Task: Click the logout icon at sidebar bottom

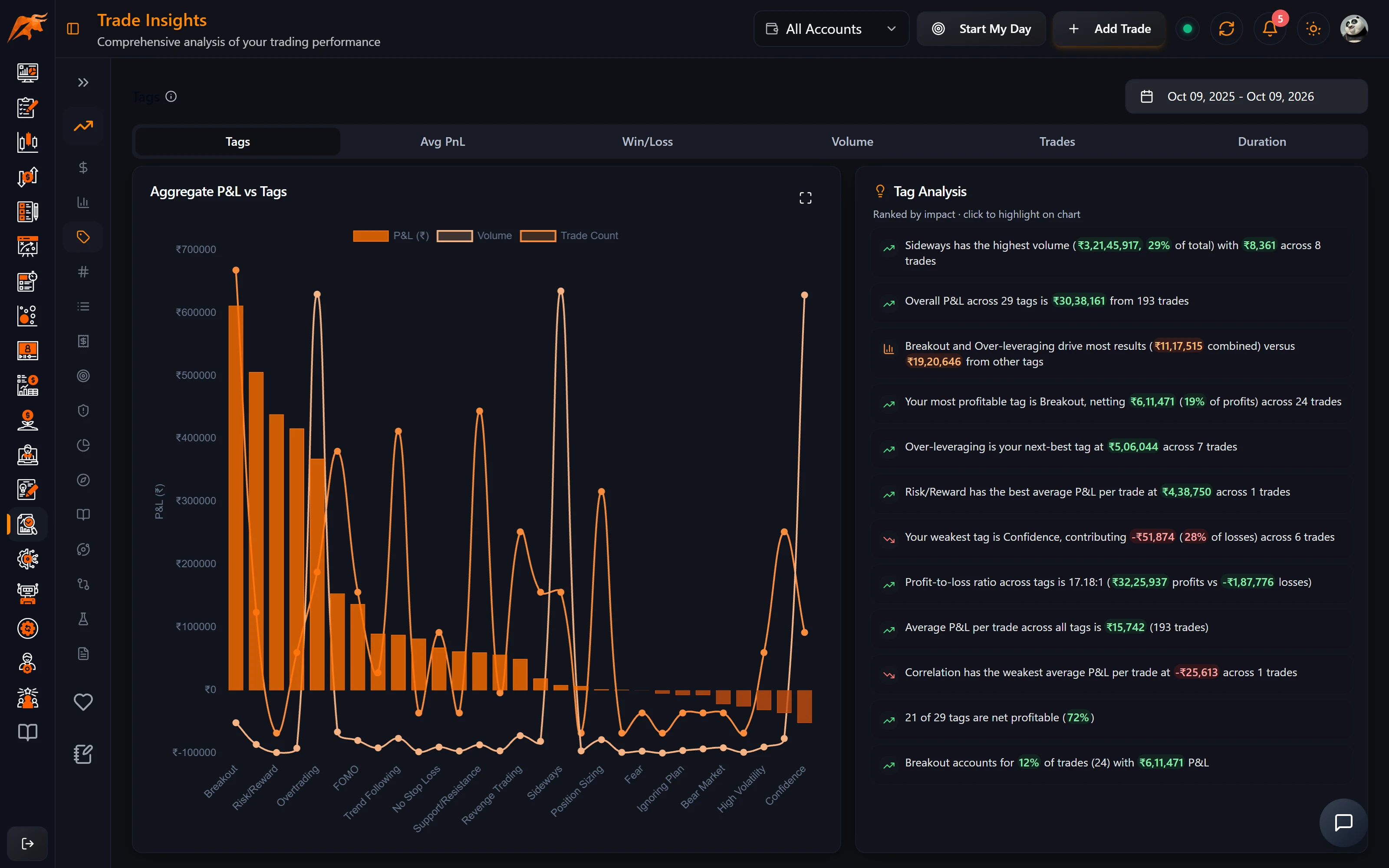Action: [27, 843]
